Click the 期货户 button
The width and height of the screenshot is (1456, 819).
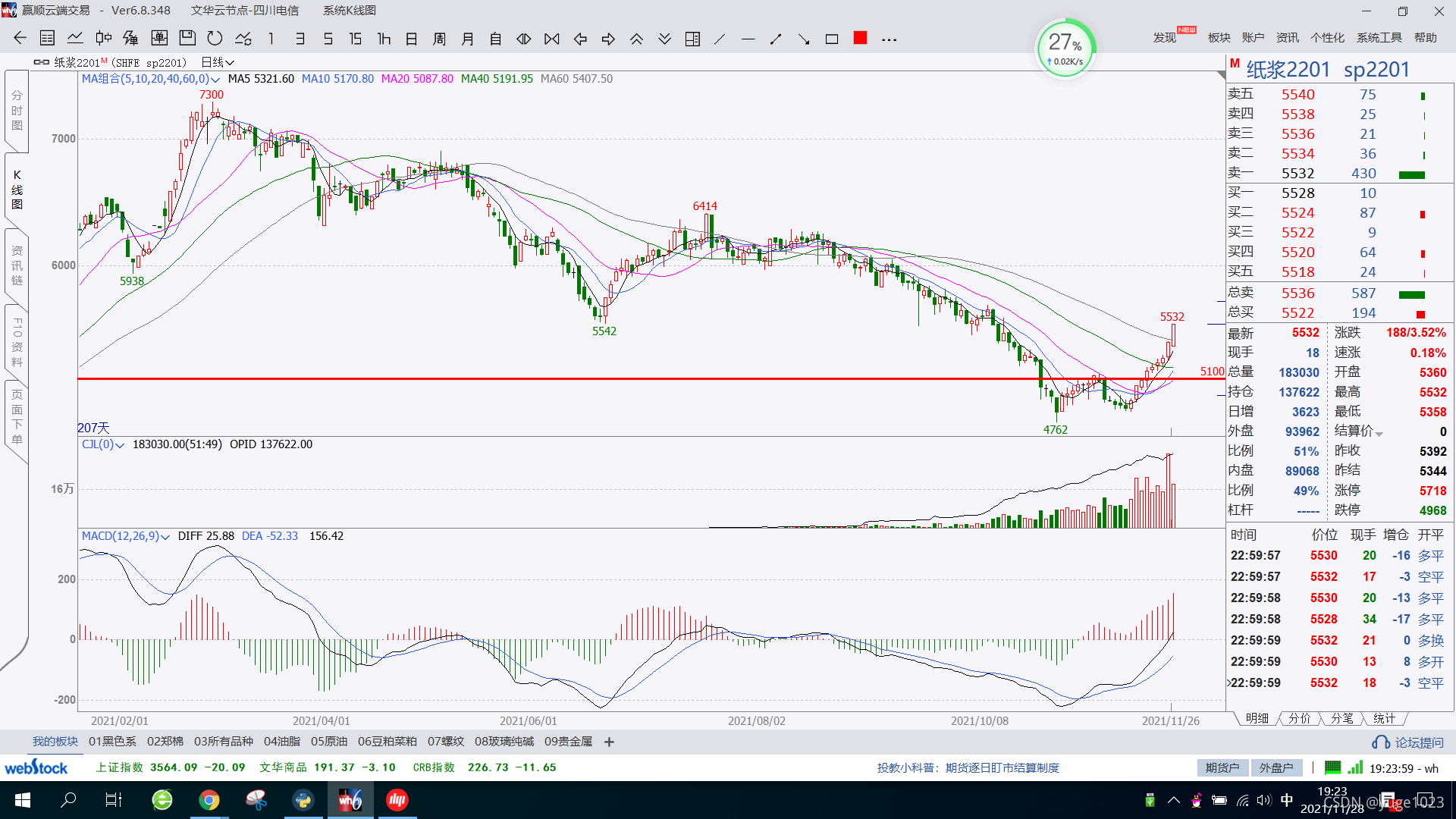pos(1222,768)
